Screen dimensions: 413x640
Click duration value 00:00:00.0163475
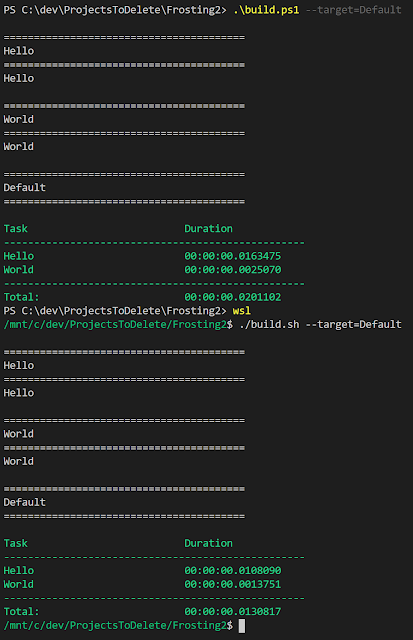(233, 256)
